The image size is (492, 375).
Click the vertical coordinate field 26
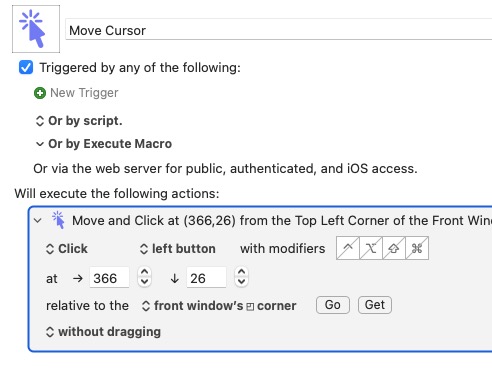click(x=206, y=278)
